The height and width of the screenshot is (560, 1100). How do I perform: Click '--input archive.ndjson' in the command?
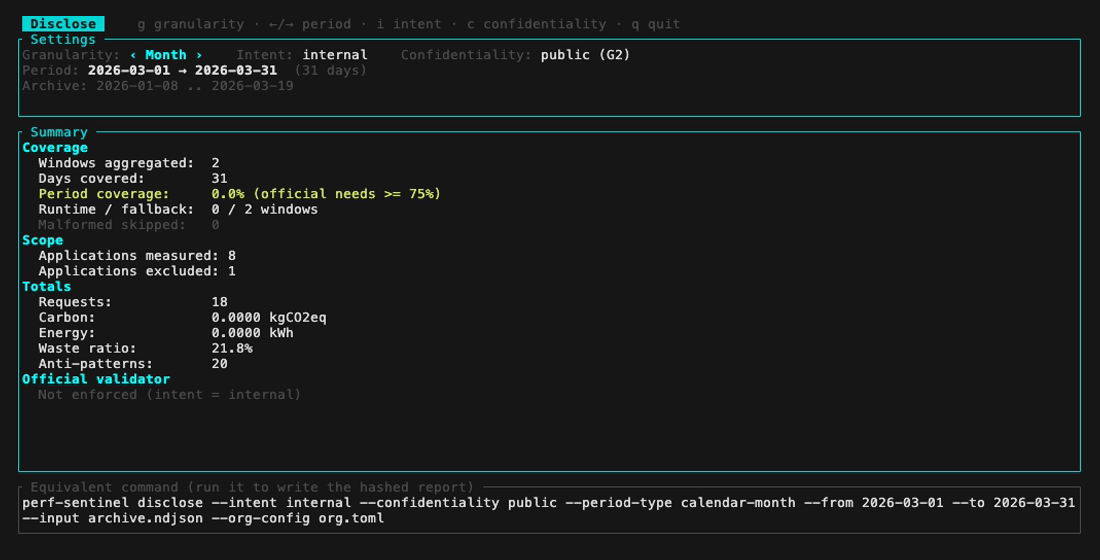pyautogui.click(x=112, y=518)
